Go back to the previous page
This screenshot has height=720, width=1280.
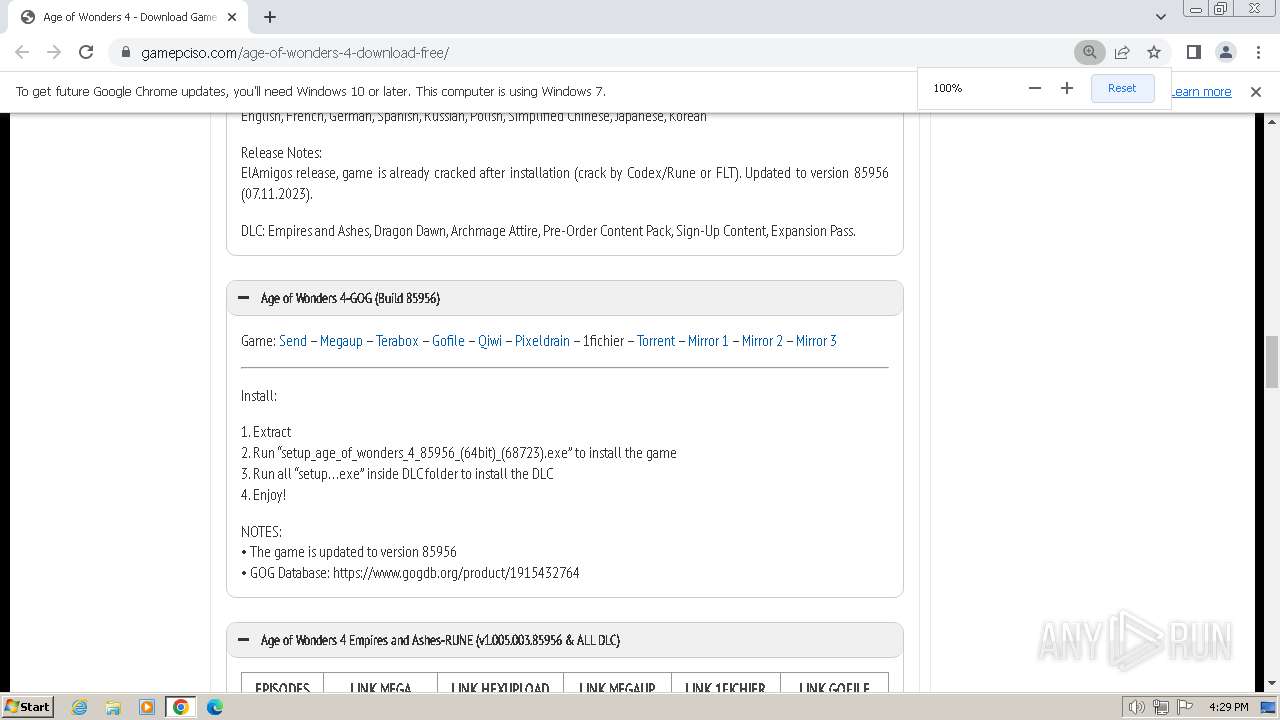coord(22,52)
